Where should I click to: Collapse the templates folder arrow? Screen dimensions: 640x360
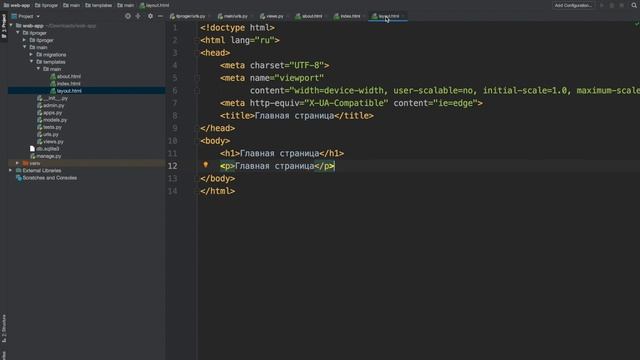click(32, 62)
